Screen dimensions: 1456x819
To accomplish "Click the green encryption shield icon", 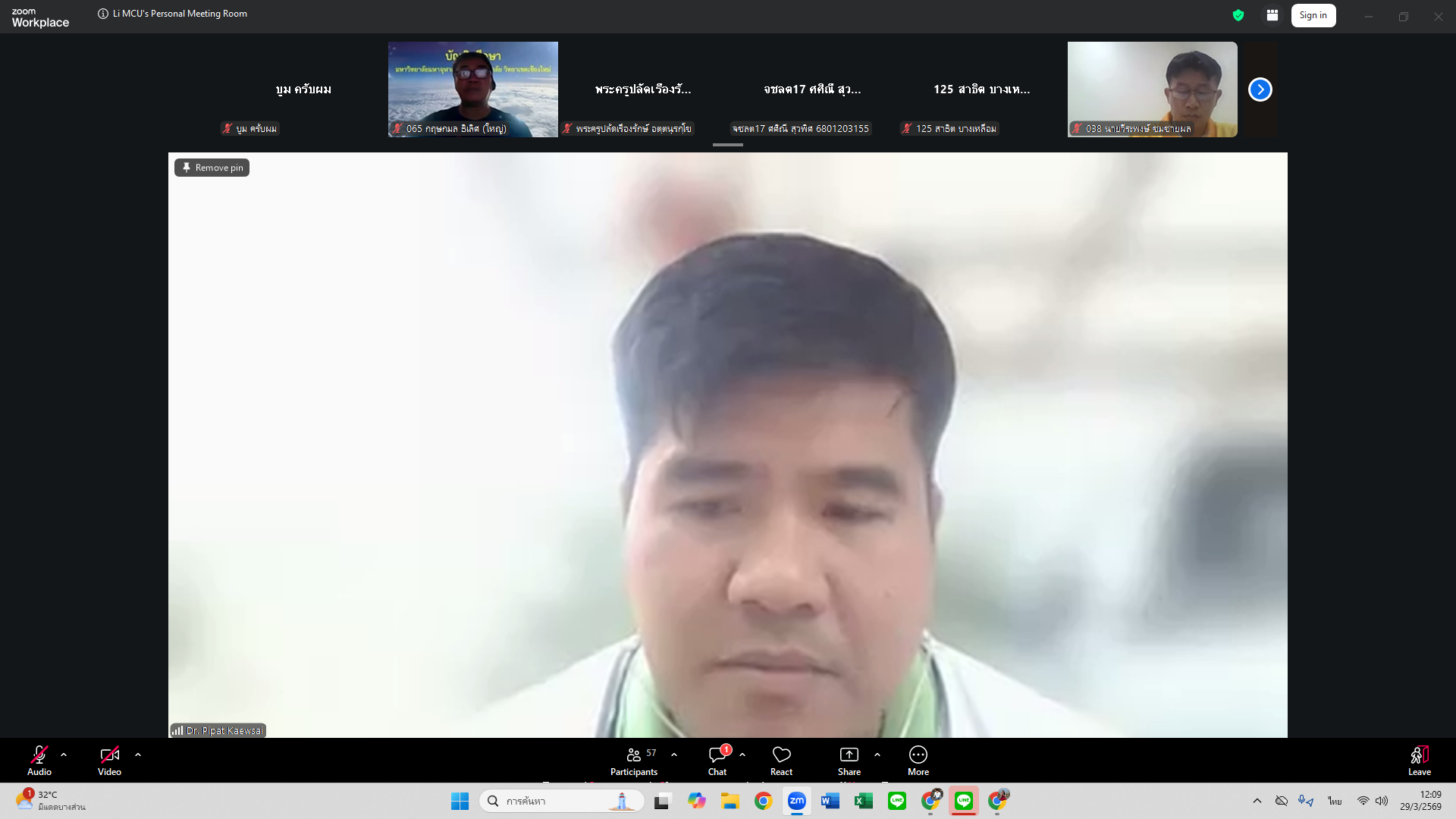I will (1238, 15).
